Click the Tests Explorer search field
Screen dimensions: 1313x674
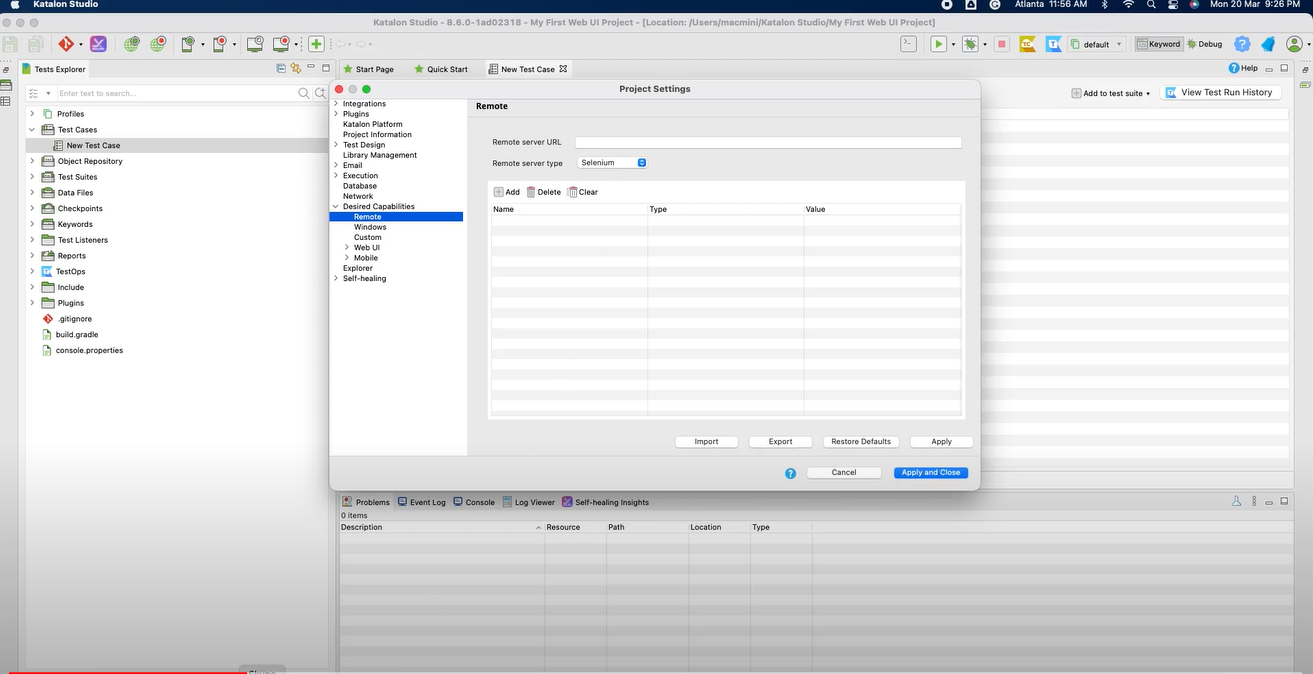[x=176, y=93]
